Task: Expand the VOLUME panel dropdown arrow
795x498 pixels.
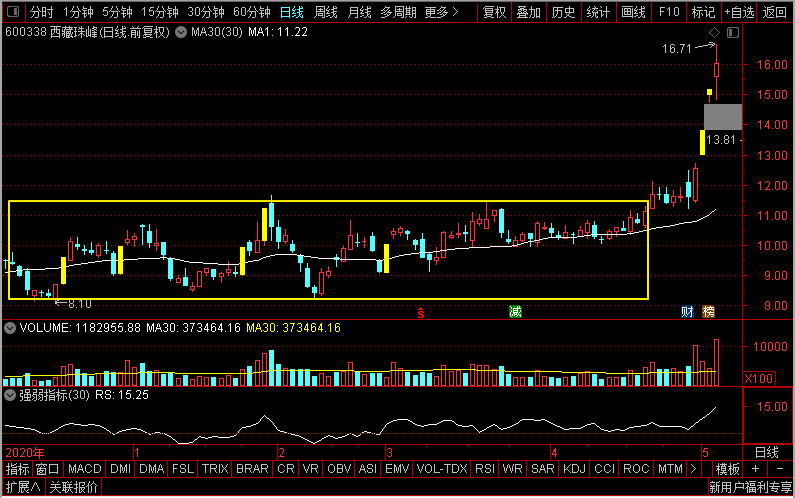Action: (x=10, y=328)
